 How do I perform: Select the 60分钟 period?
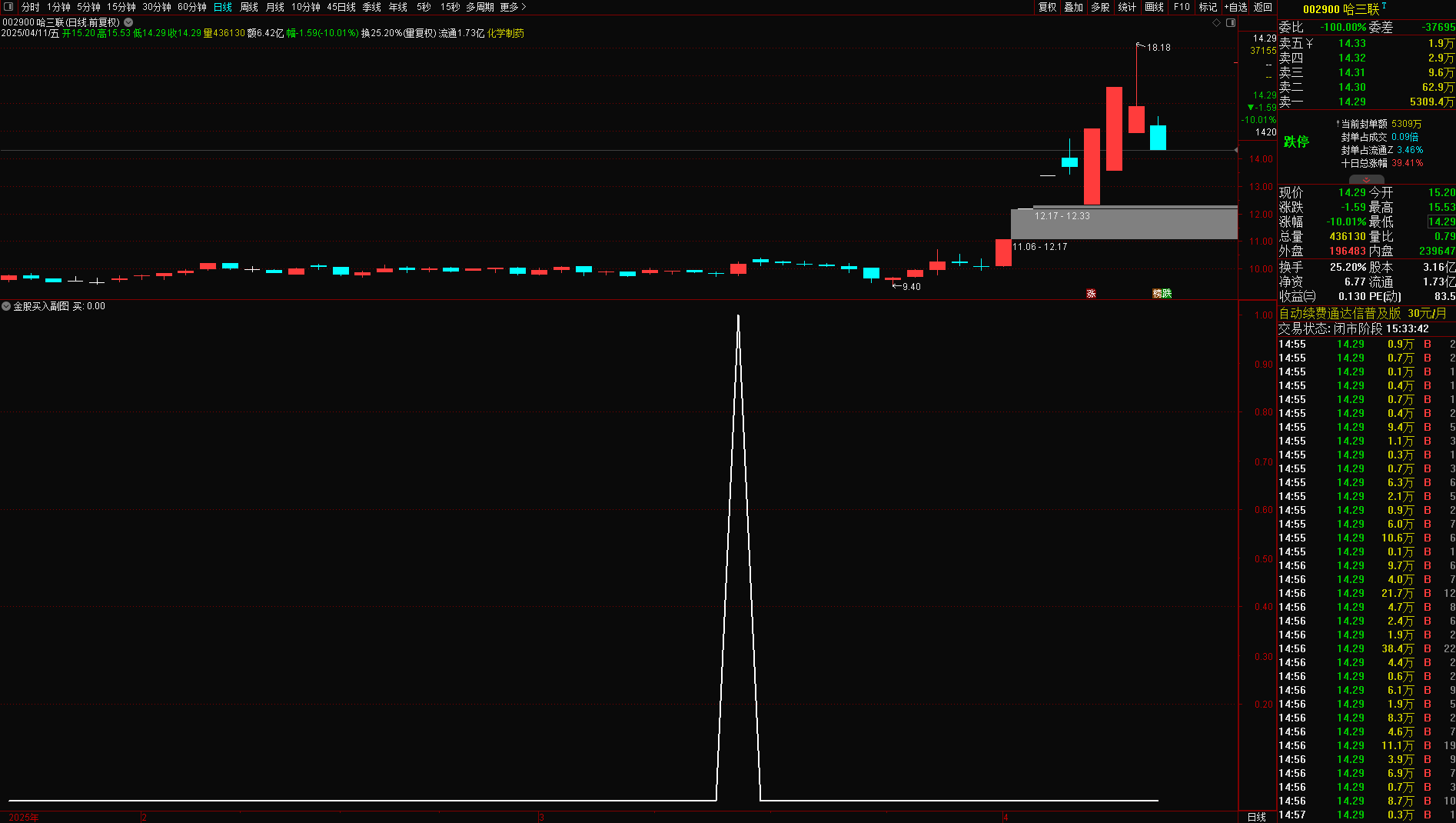coord(192,7)
